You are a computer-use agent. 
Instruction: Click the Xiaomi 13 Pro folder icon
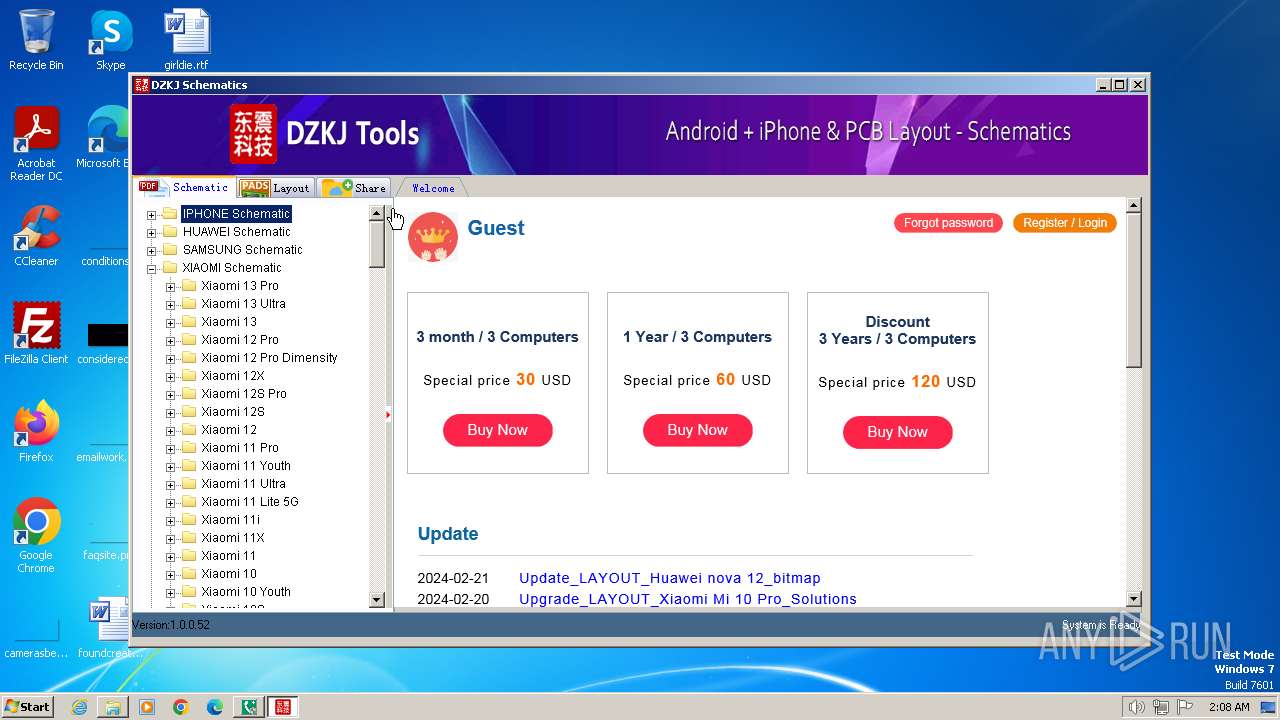coord(189,286)
